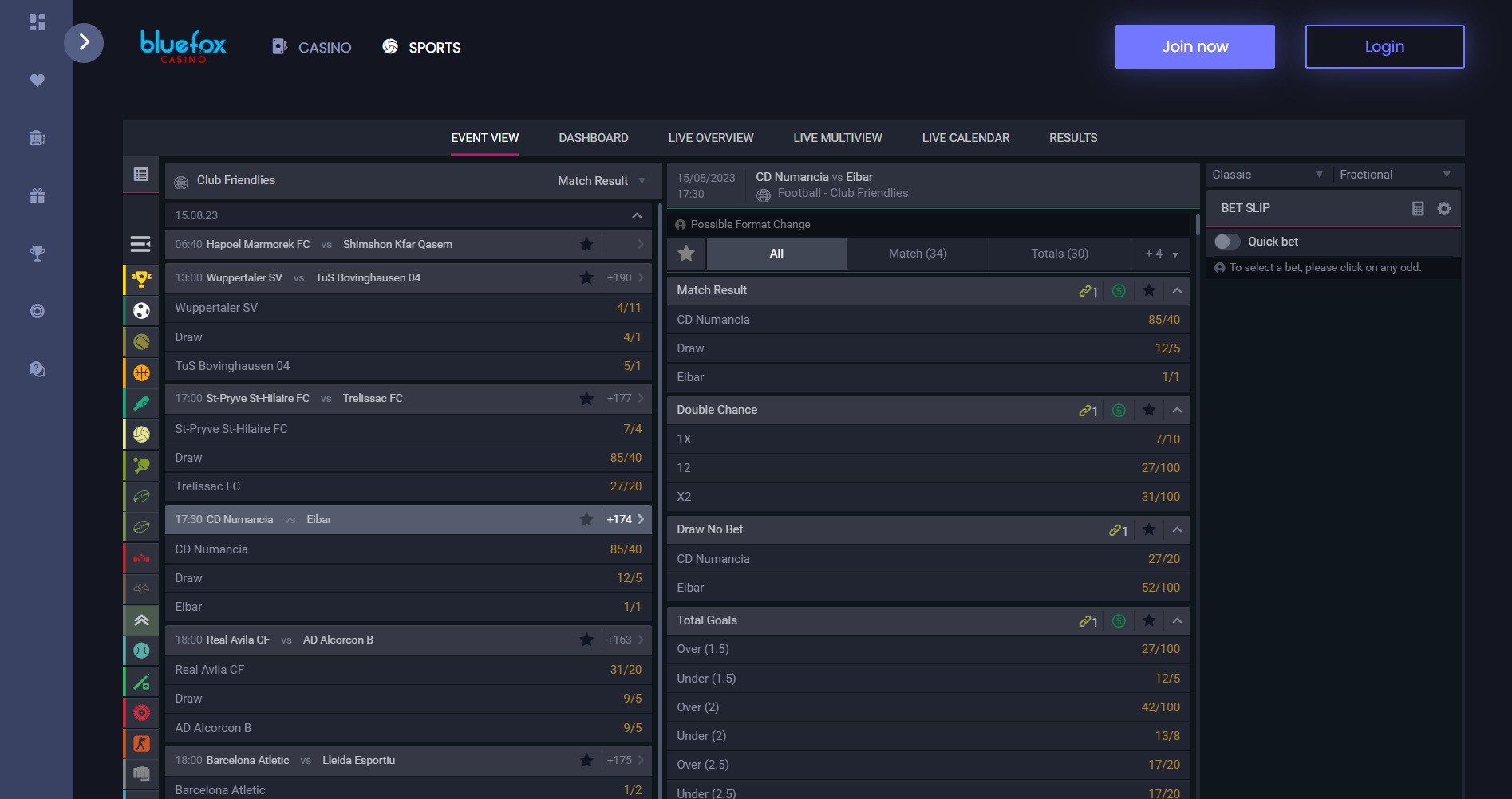Open the Basketball sport category
The height and width of the screenshot is (799, 1512).
coord(141,372)
